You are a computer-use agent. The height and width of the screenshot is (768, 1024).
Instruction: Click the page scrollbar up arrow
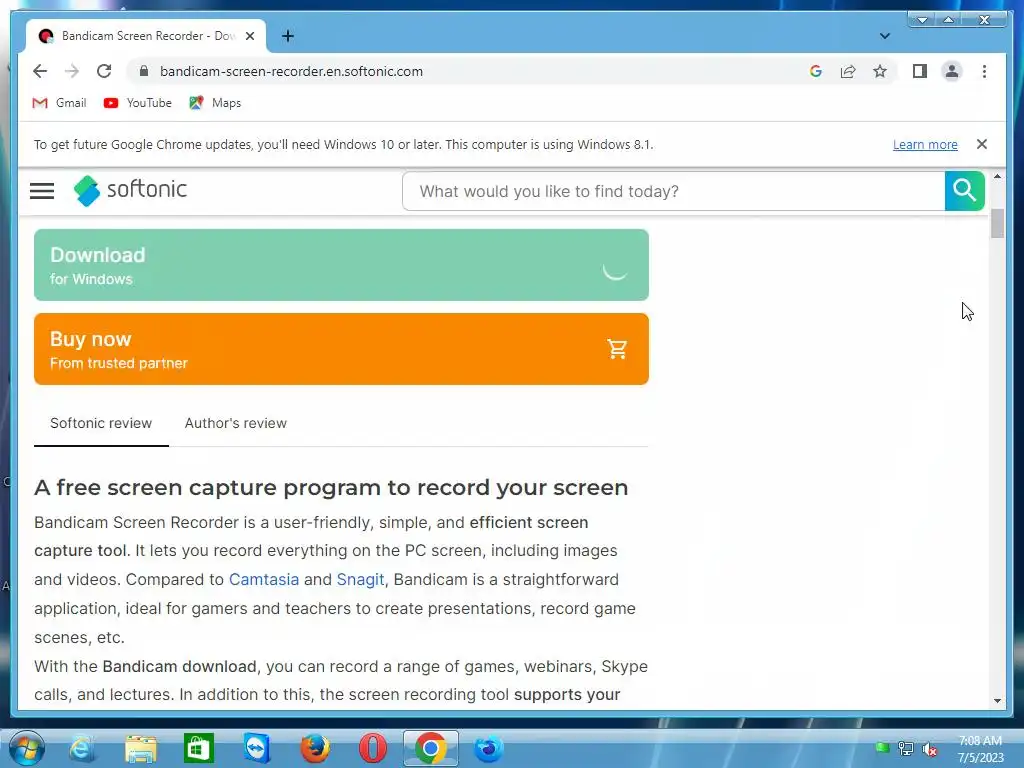pos(997,176)
